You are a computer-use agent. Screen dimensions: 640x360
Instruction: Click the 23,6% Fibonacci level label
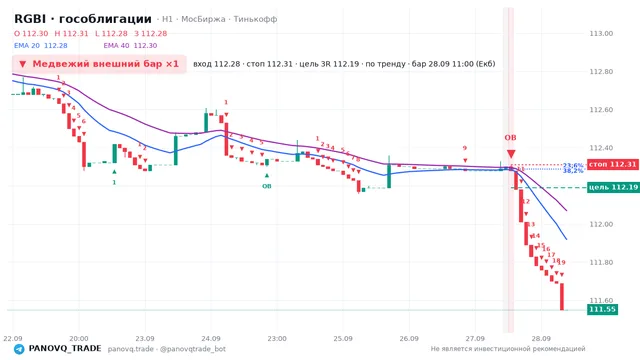(x=573, y=166)
